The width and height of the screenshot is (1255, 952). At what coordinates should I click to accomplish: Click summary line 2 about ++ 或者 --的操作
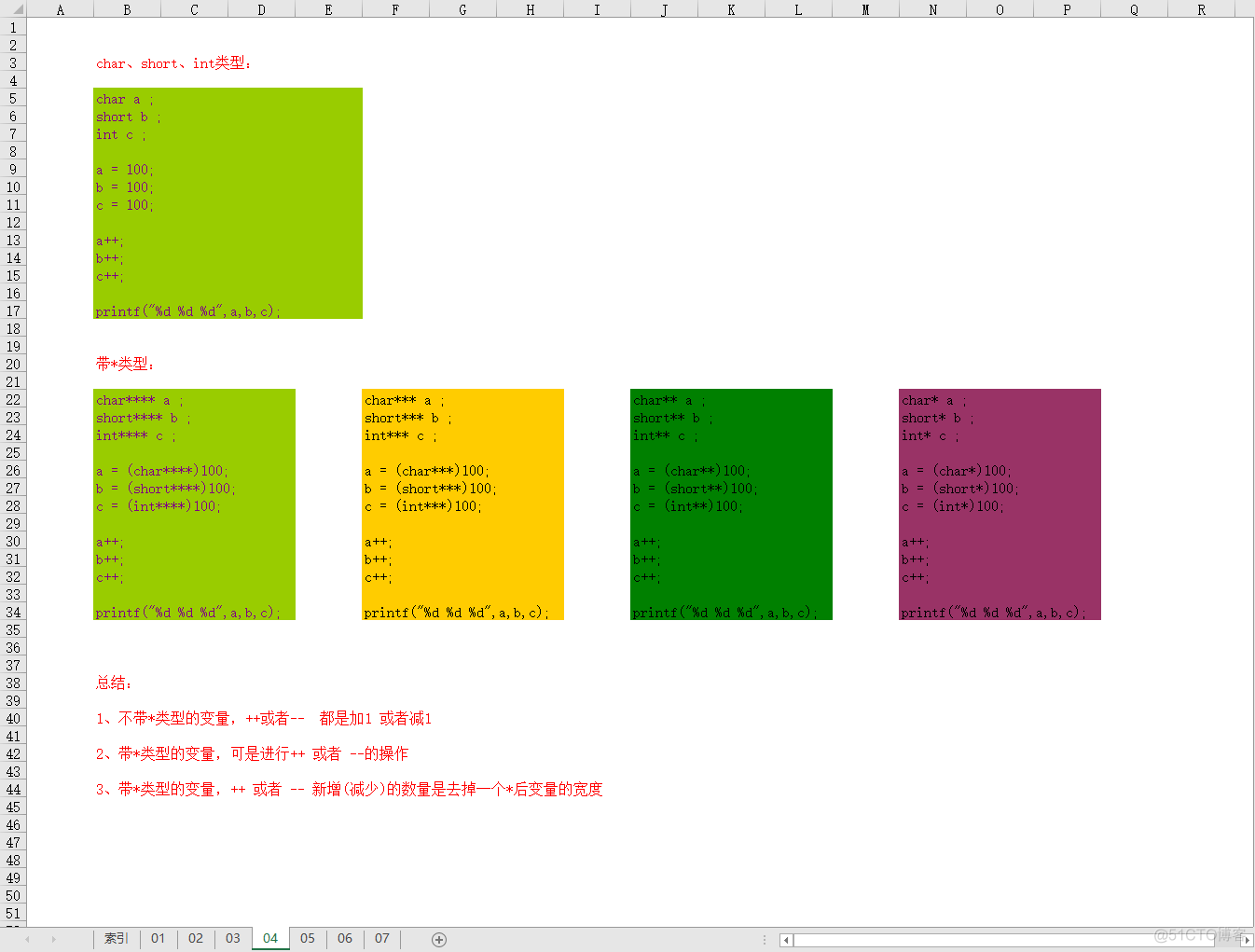[x=252, y=754]
